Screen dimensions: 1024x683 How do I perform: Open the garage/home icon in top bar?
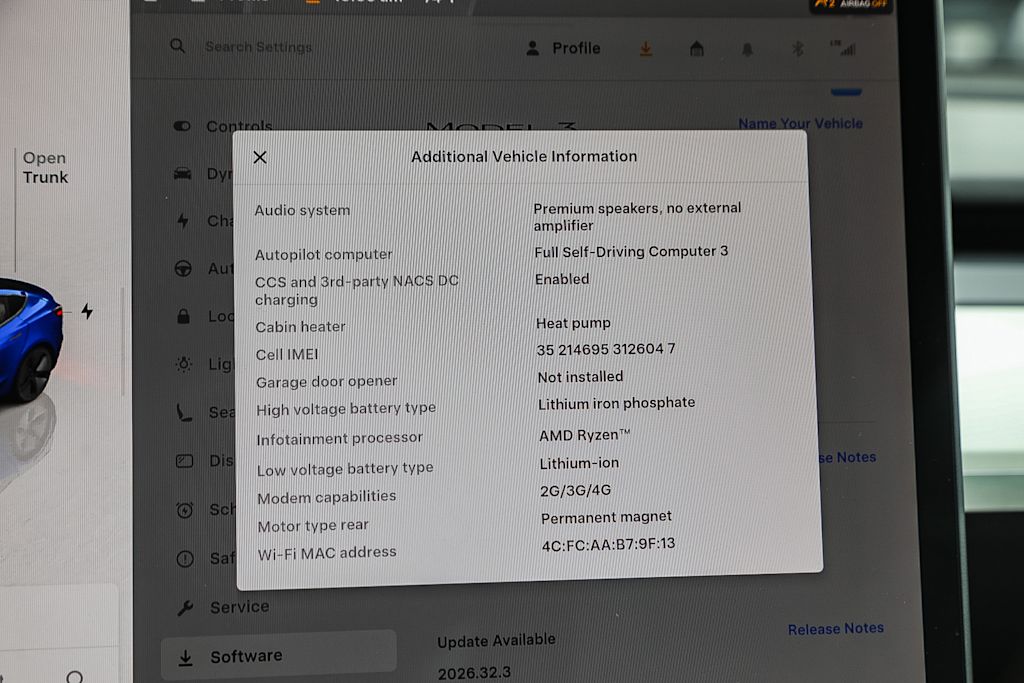click(x=697, y=49)
